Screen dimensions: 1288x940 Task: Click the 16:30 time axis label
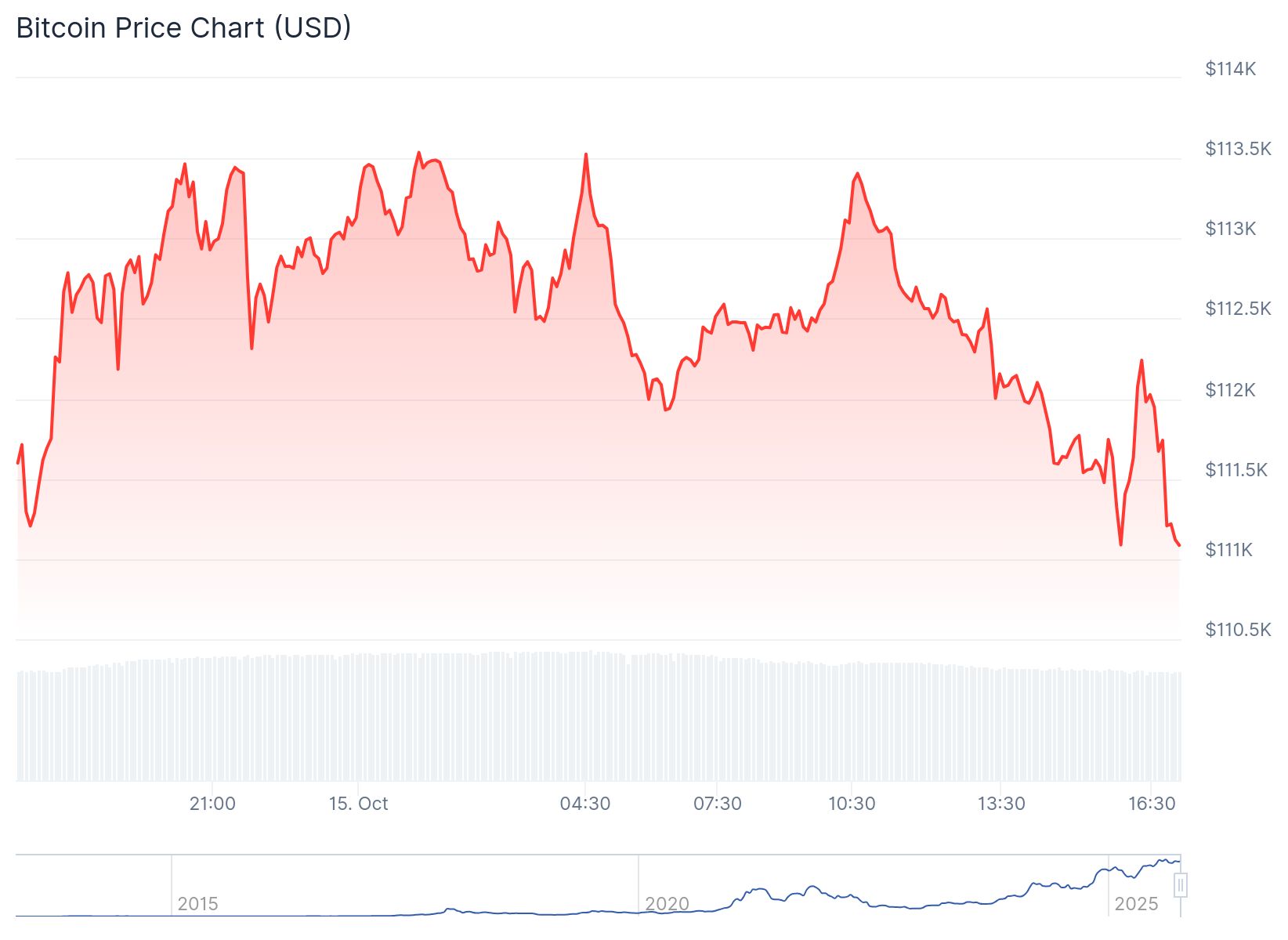1152,804
